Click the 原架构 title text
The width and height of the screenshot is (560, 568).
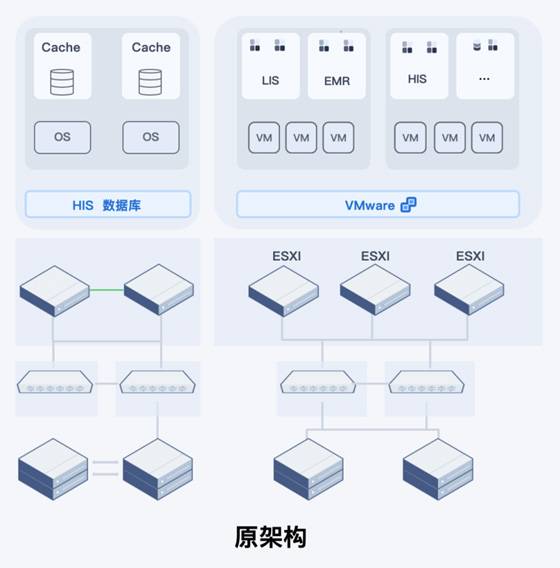tap(271, 537)
